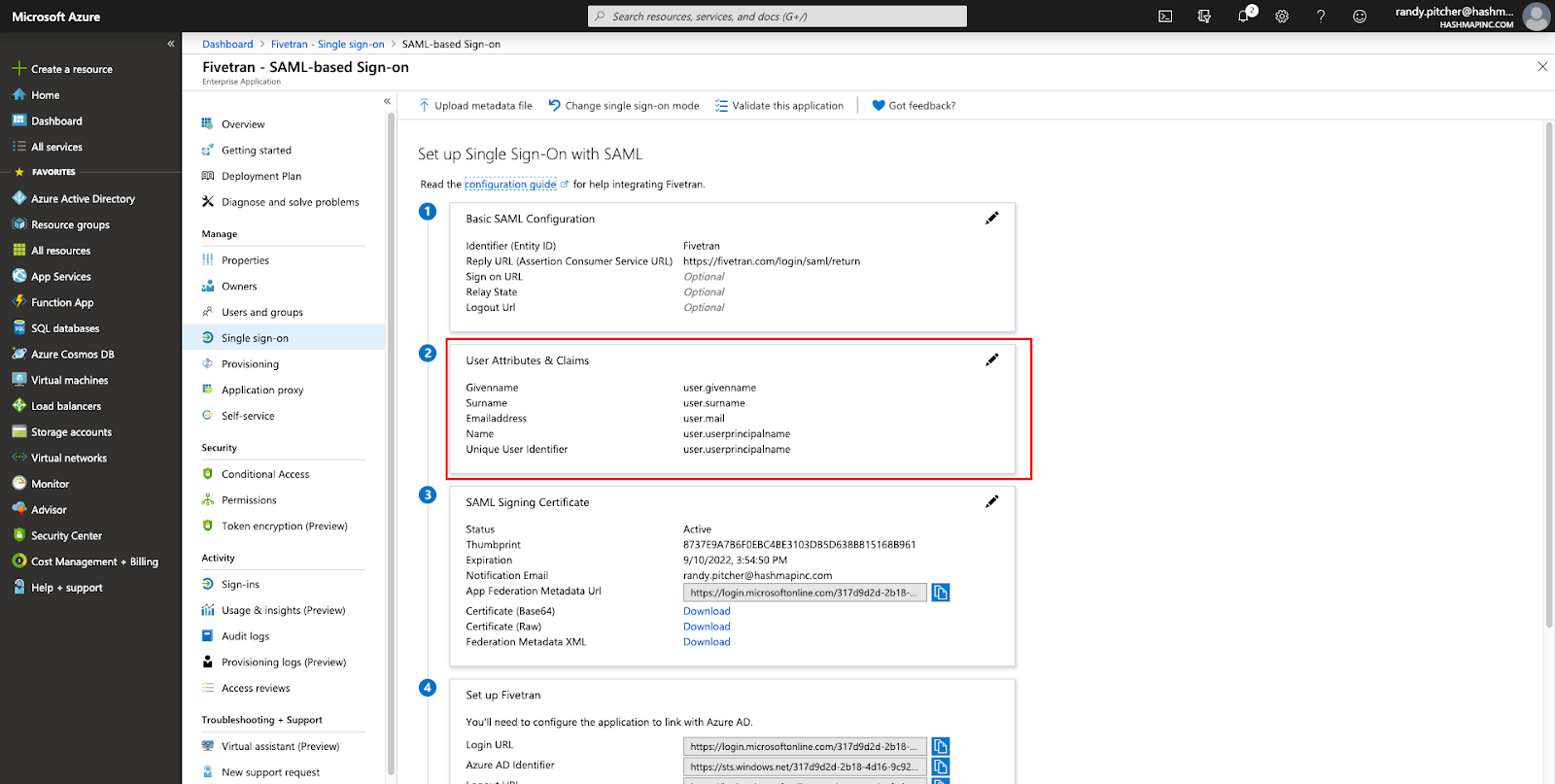Open the help question mark icon
This screenshot has width=1555, height=784.
1321,17
